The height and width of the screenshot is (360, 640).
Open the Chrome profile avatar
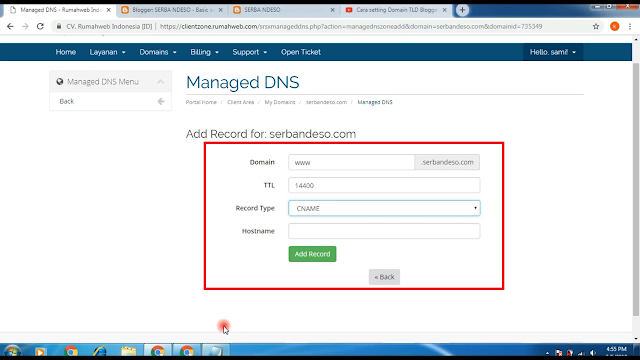(615, 26)
